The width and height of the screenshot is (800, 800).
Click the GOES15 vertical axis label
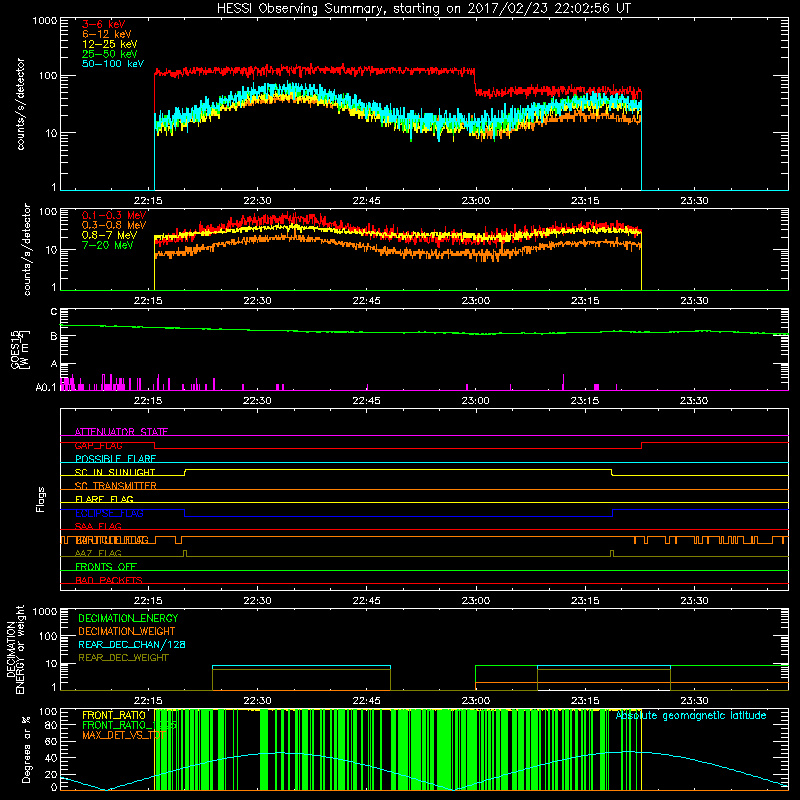click(x=20, y=349)
